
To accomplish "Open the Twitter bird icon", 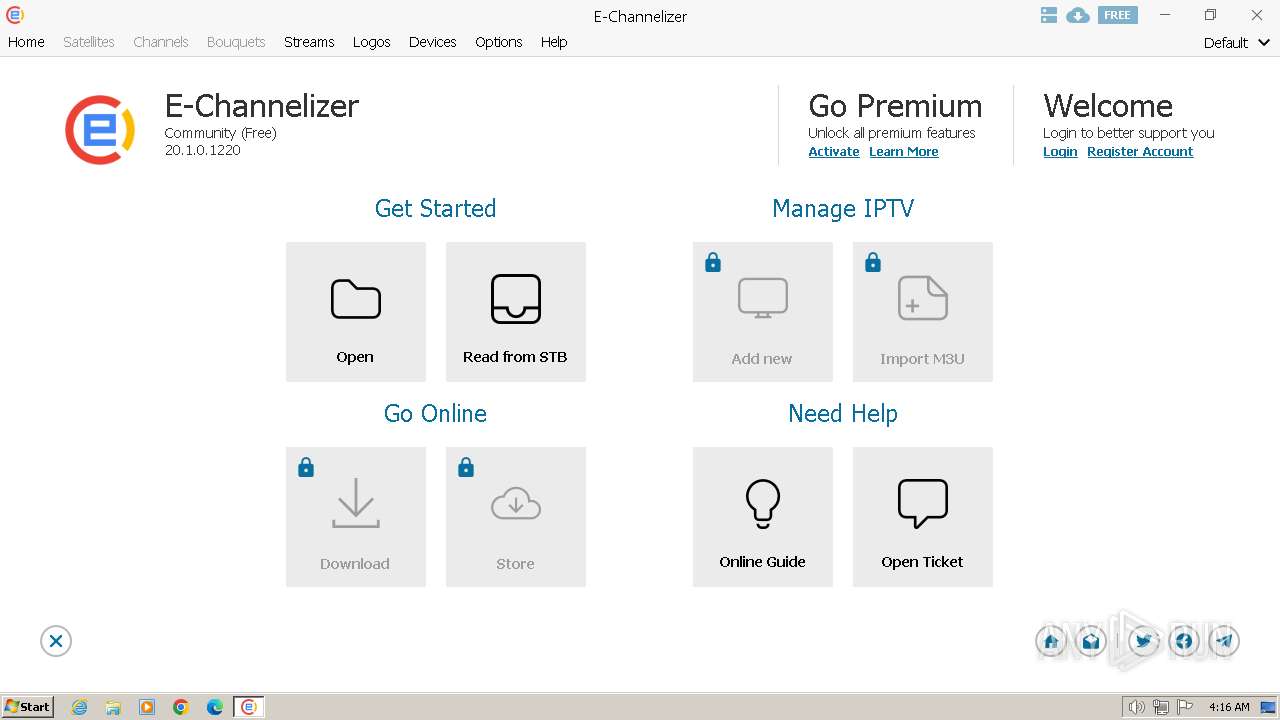I will pos(1144,641).
